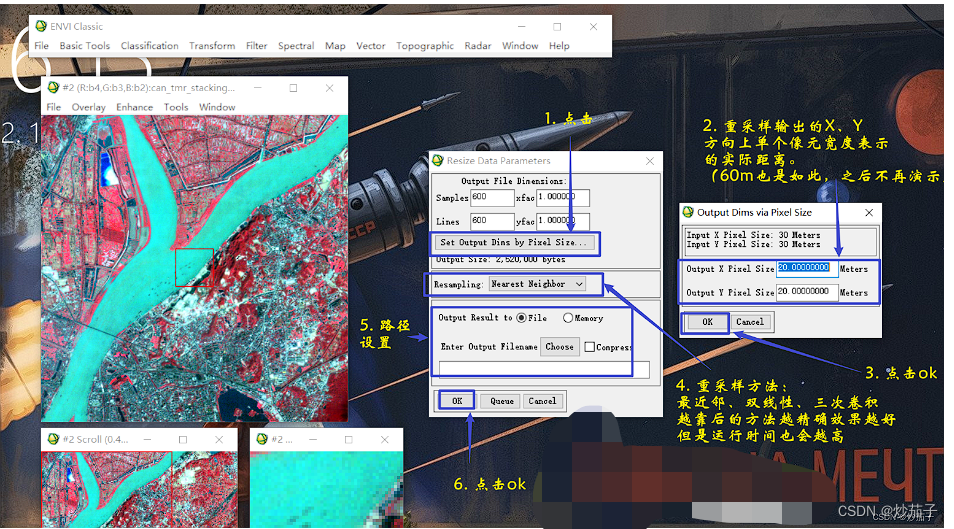Open the Map menu
The height and width of the screenshot is (529, 954).
coord(335,46)
